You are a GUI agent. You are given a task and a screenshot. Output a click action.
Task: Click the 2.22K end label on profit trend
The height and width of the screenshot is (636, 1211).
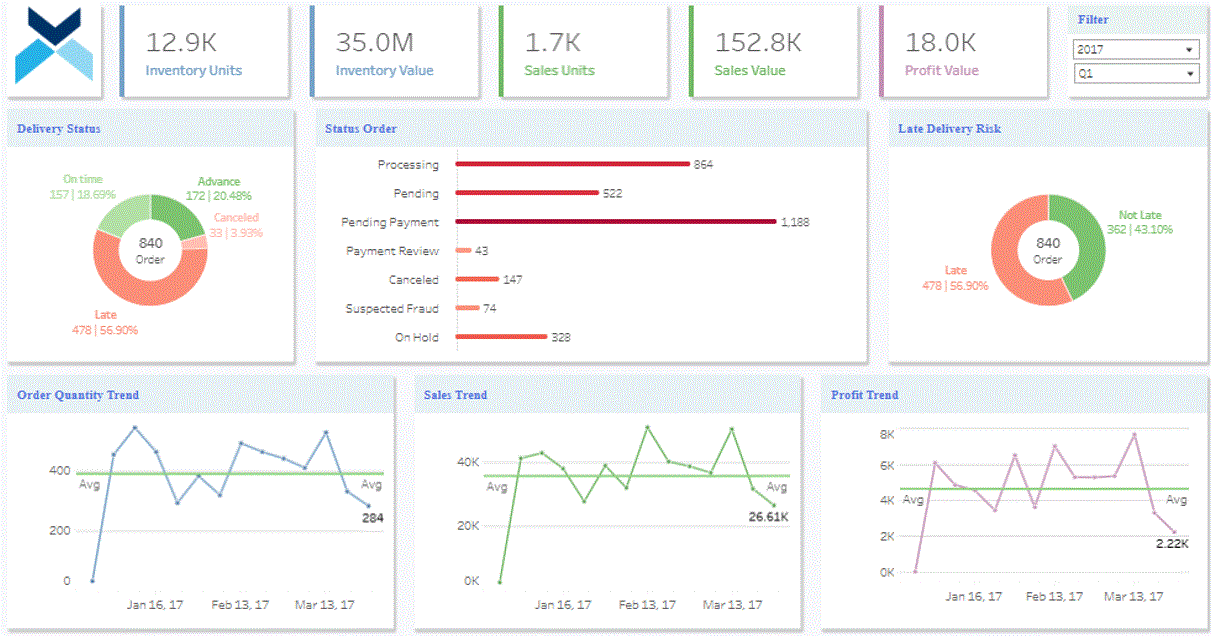point(1173,543)
